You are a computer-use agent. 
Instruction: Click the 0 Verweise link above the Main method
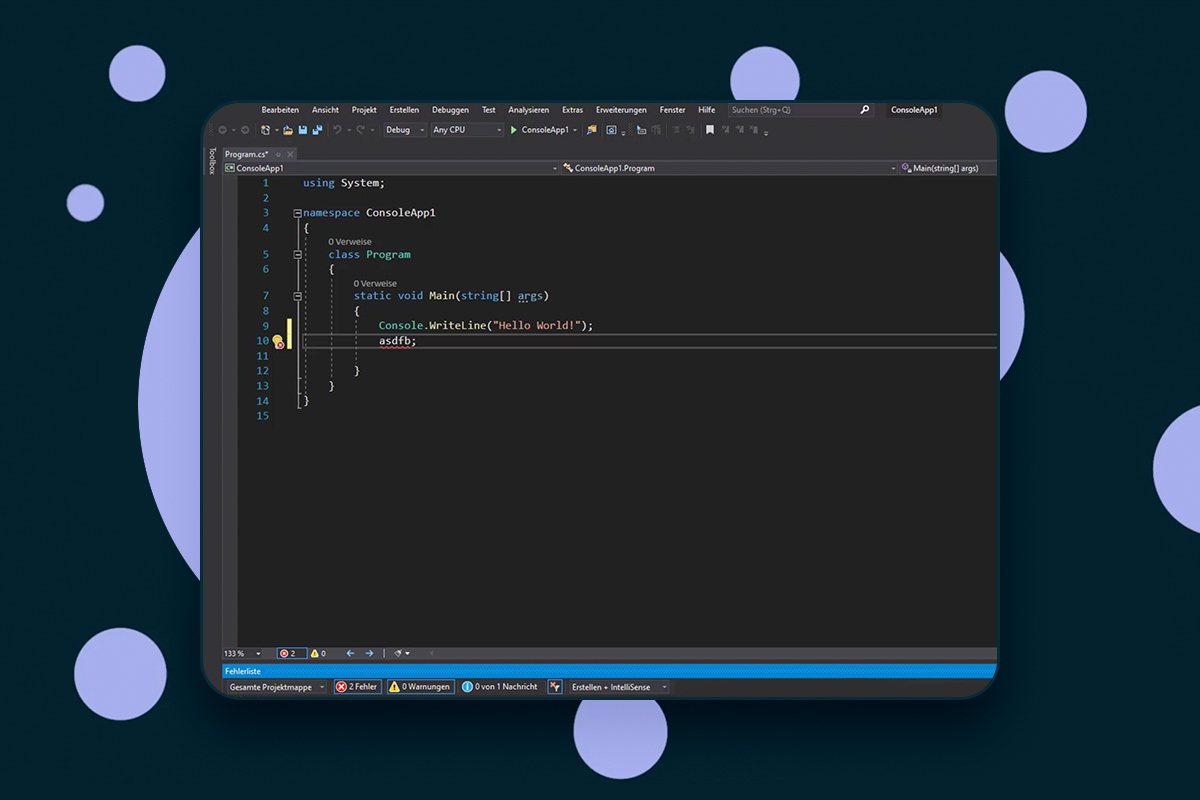pyautogui.click(x=375, y=283)
